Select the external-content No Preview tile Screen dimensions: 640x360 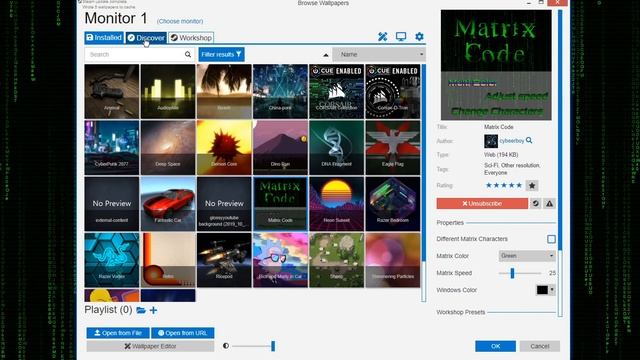coord(112,204)
